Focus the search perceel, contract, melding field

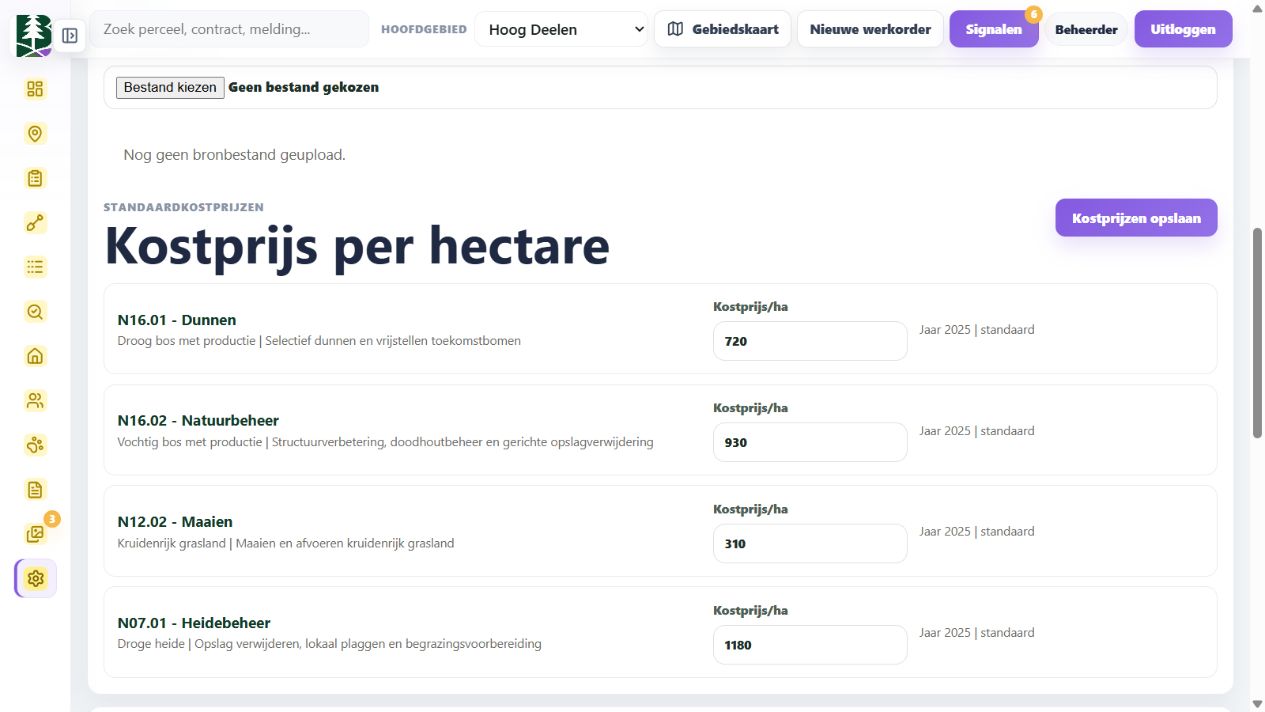point(230,30)
